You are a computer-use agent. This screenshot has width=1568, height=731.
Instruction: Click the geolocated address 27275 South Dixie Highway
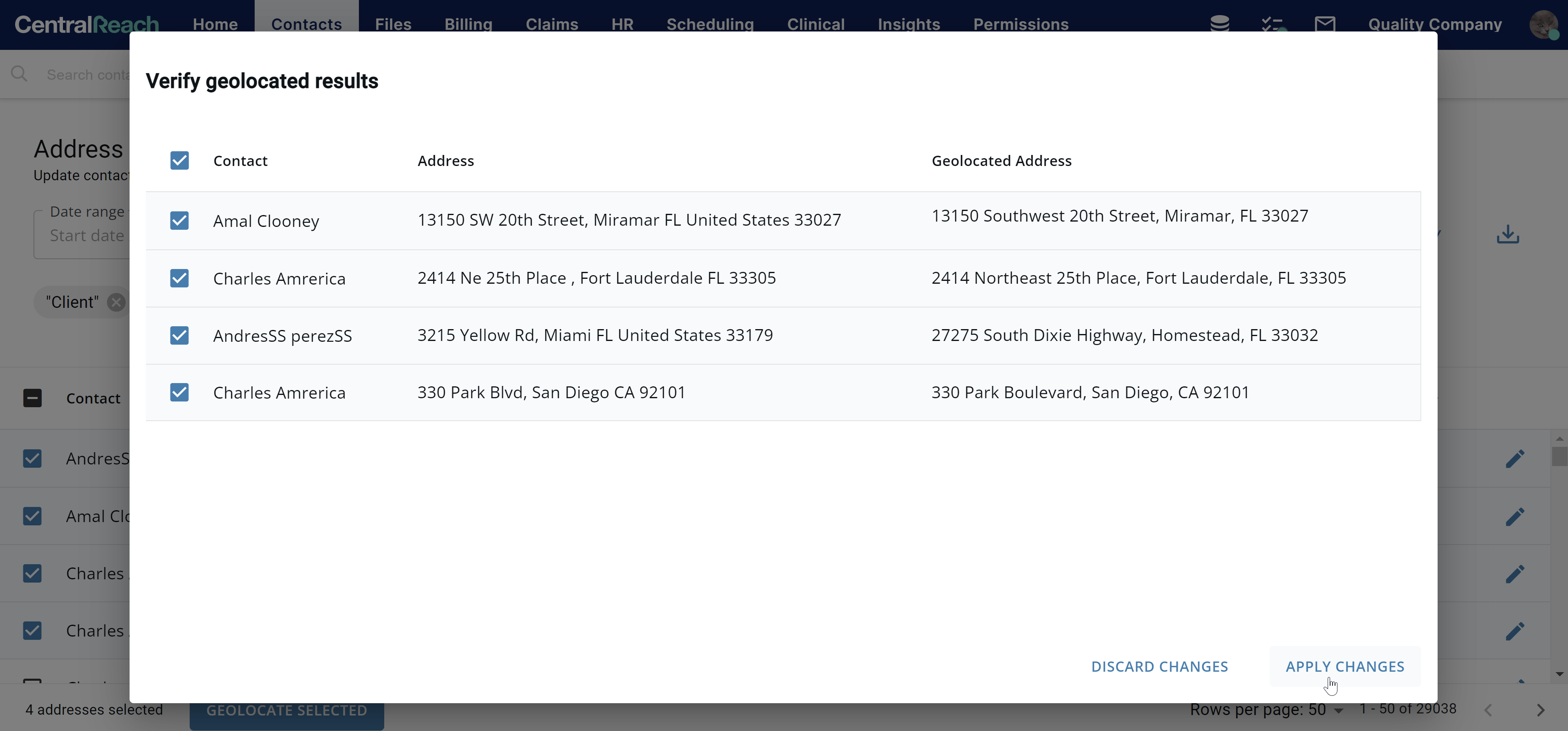tap(1124, 335)
